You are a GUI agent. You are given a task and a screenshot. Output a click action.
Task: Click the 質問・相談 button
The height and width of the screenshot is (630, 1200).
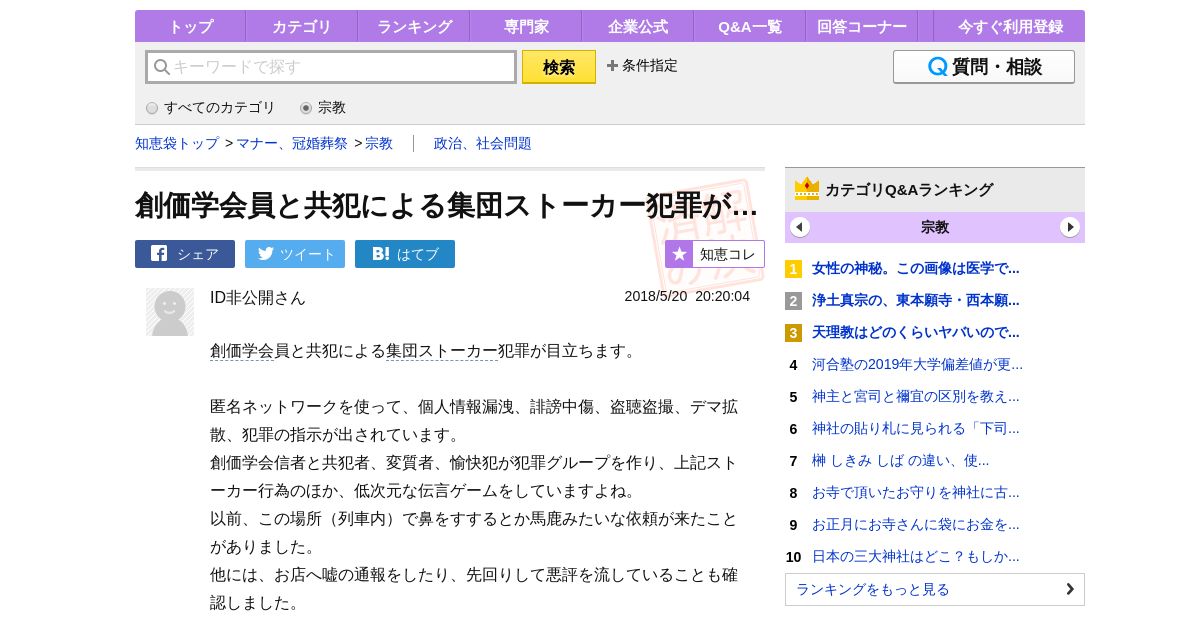pyautogui.click(x=984, y=67)
